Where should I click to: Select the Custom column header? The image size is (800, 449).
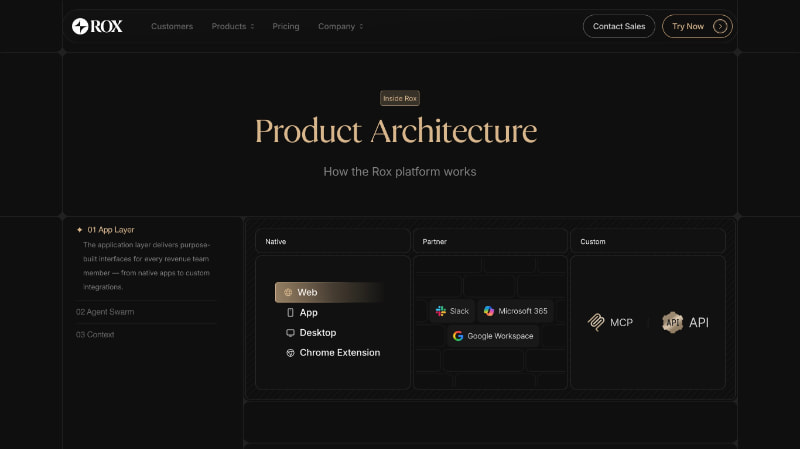click(648, 241)
